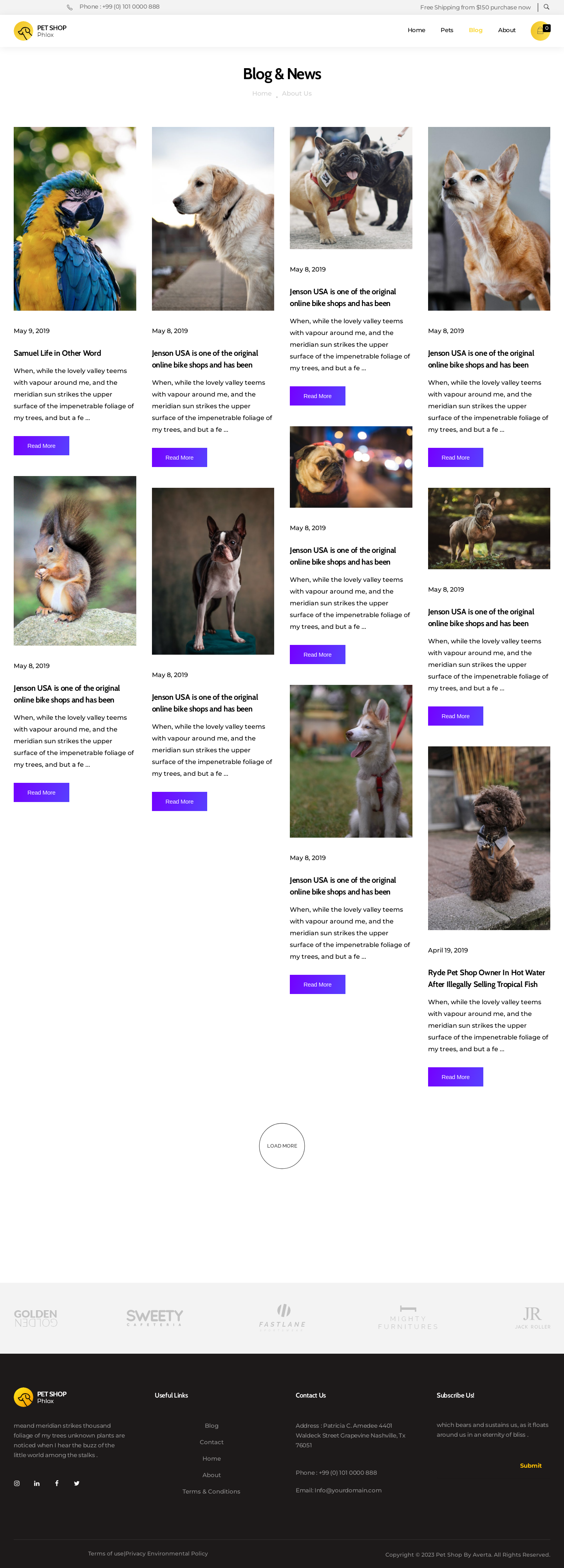Click the Load More circle button
This screenshot has height=1568, width=564.
click(x=282, y=1146)
